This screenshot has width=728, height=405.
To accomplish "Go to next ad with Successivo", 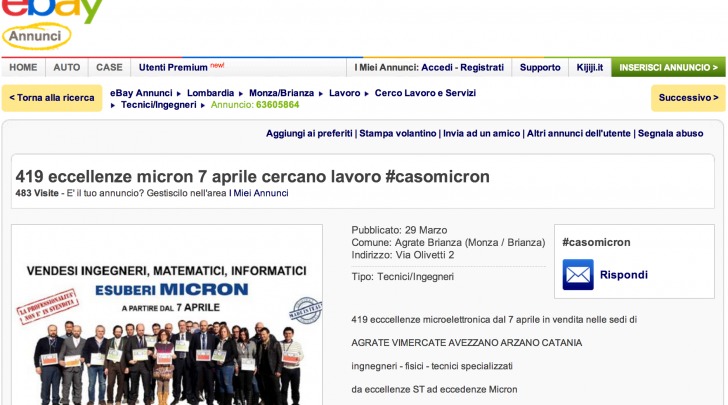I will click(x=688, y=98).
